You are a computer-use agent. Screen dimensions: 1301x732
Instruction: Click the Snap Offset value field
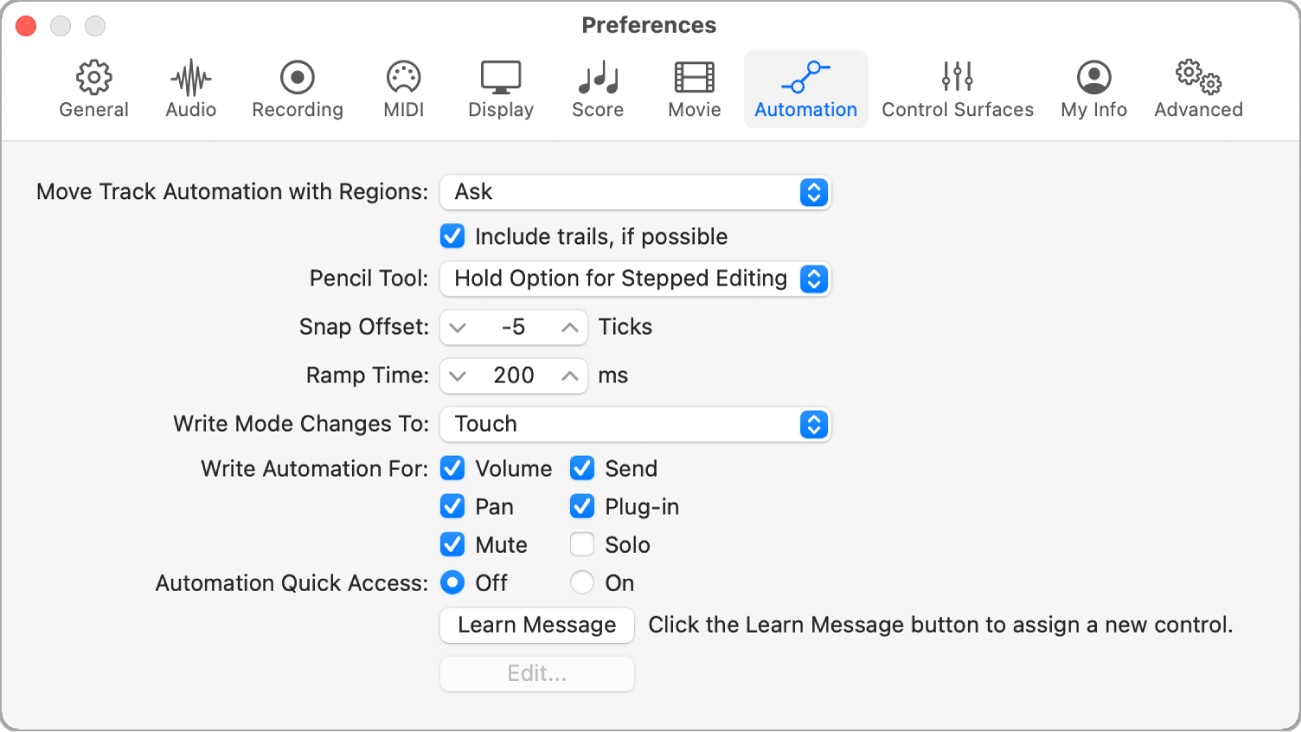point(513,328)
